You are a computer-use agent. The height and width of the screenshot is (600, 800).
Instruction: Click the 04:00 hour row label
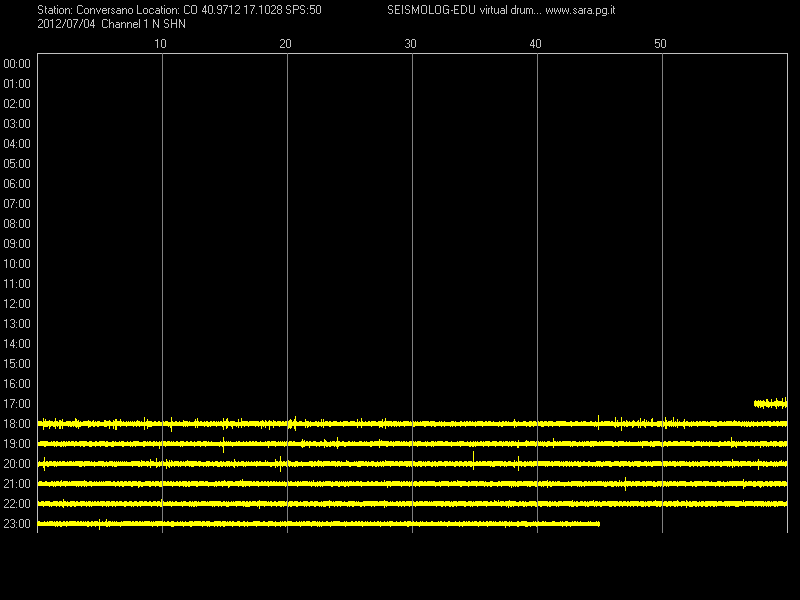coord(17,144)
